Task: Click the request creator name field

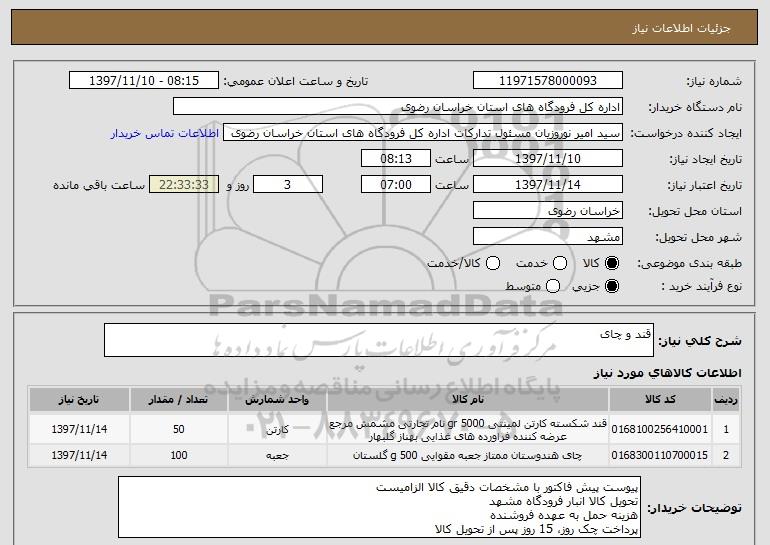Action: point(423,133)
